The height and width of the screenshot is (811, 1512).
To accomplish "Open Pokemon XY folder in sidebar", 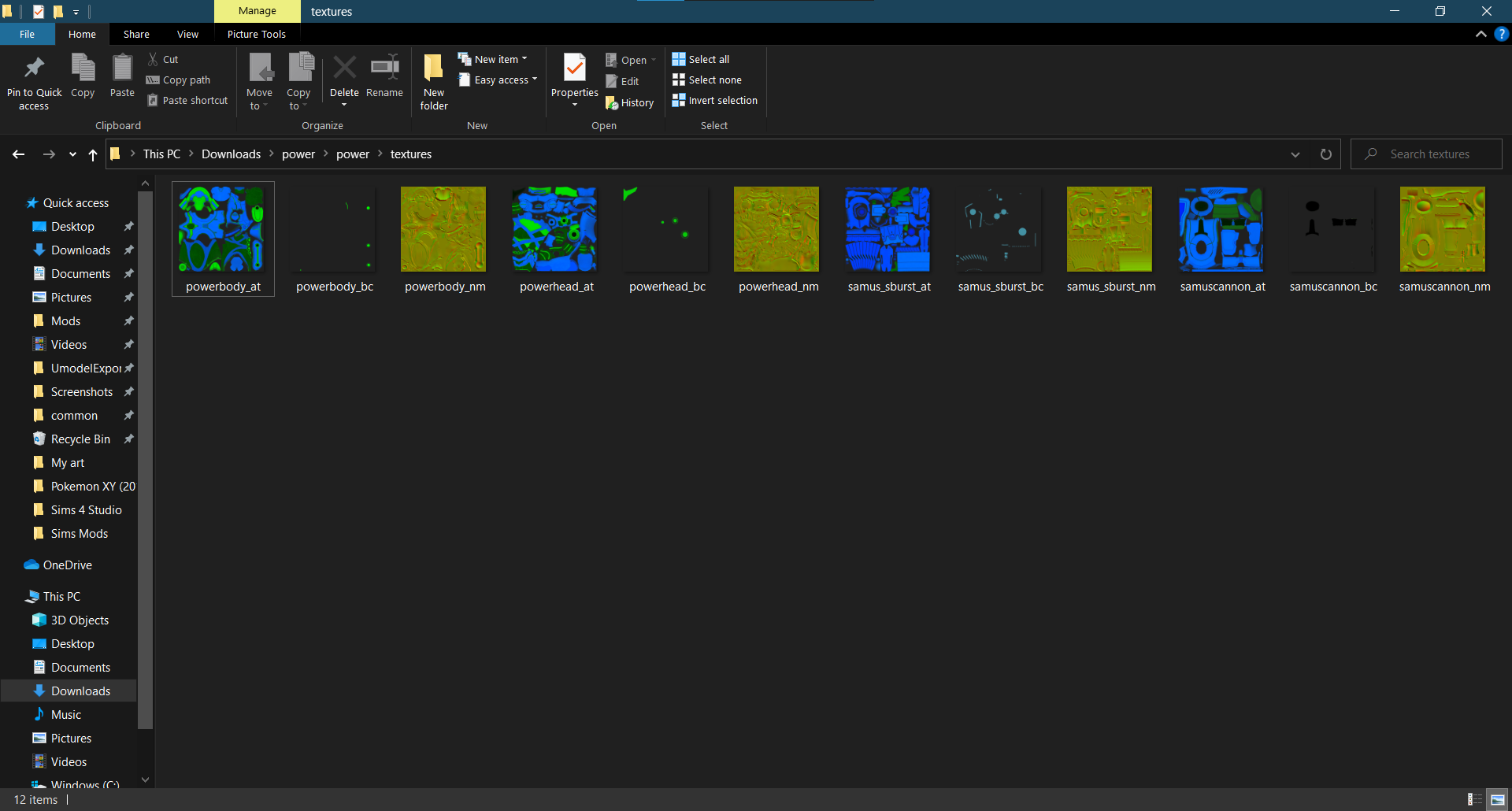I will tap(93, 487).
